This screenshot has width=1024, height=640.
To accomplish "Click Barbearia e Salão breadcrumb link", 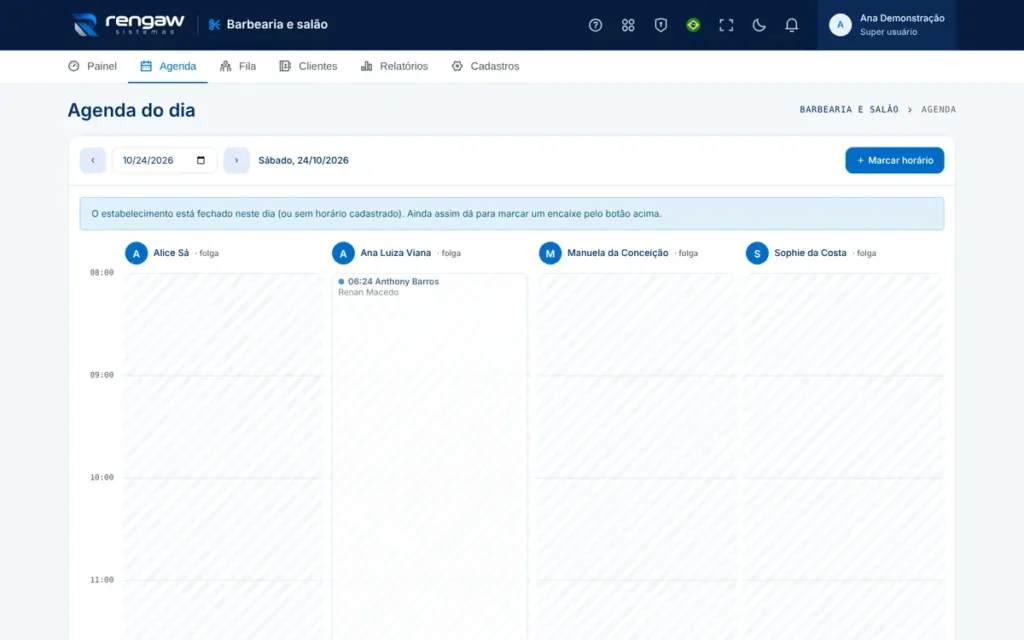I will point(849,110).
